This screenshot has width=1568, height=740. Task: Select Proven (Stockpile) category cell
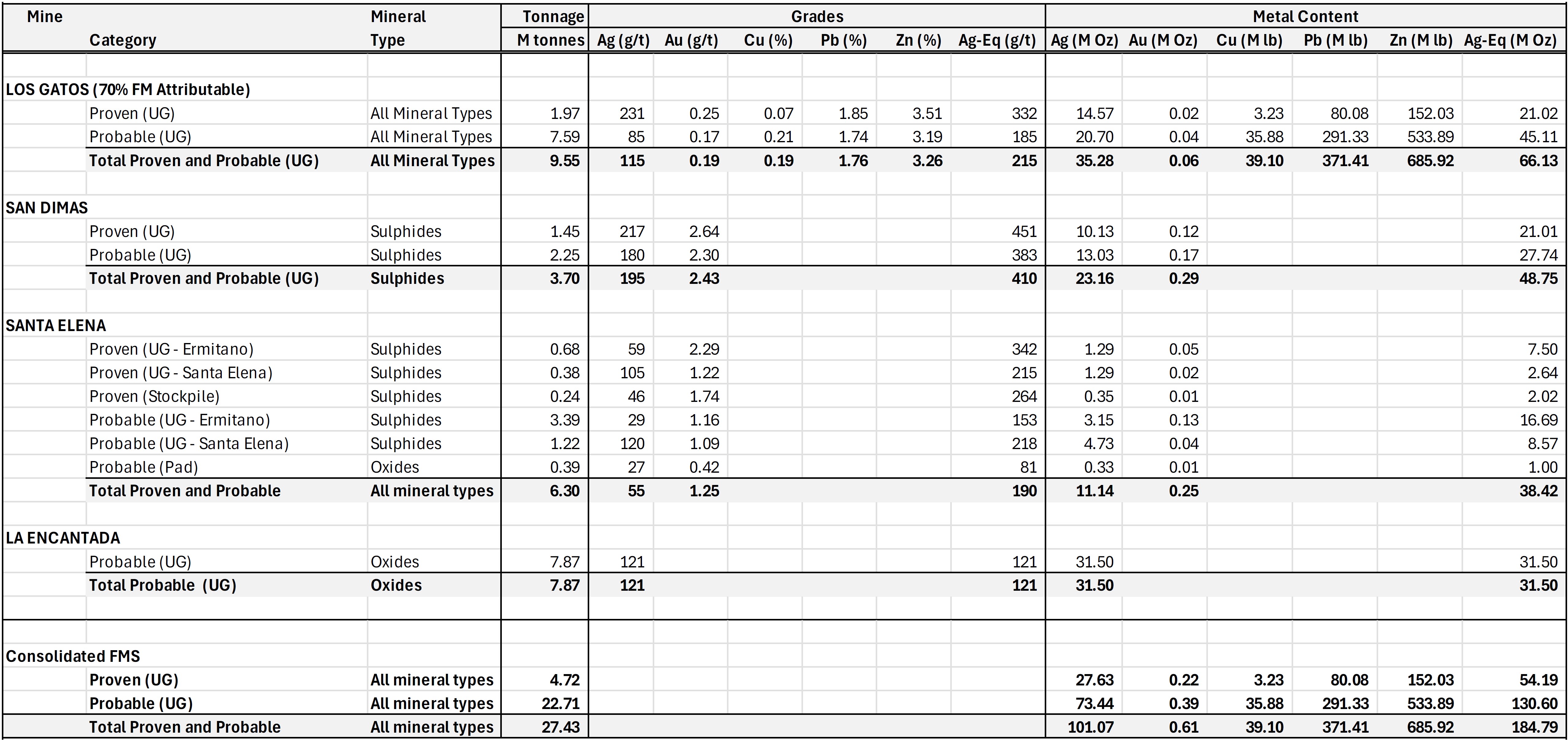154,396
